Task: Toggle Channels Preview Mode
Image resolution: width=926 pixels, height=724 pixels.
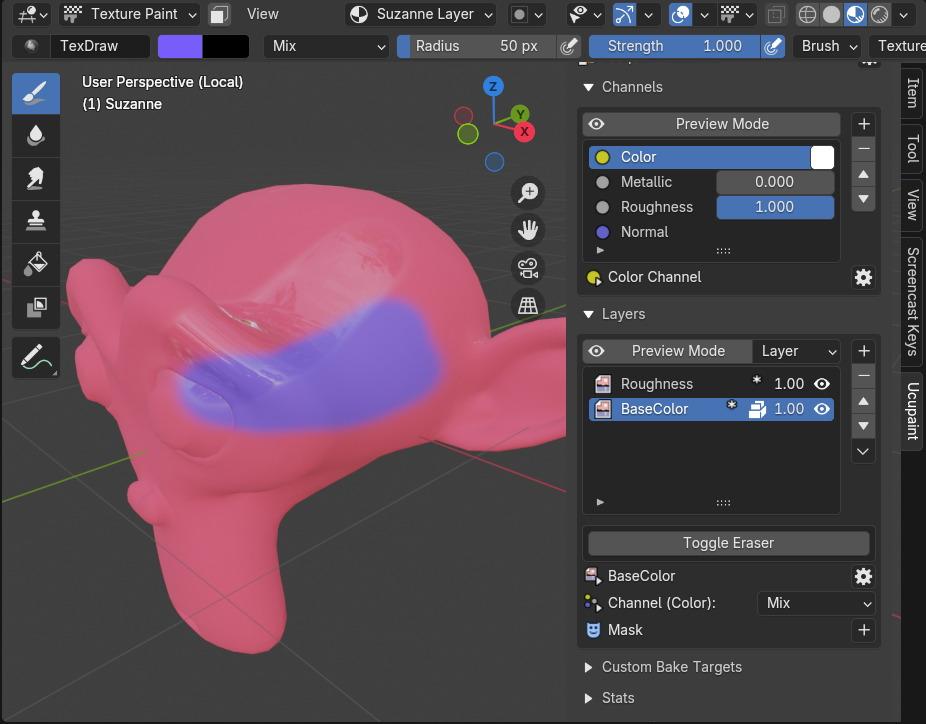Action: pyautogui.click(x=712, y=124)
